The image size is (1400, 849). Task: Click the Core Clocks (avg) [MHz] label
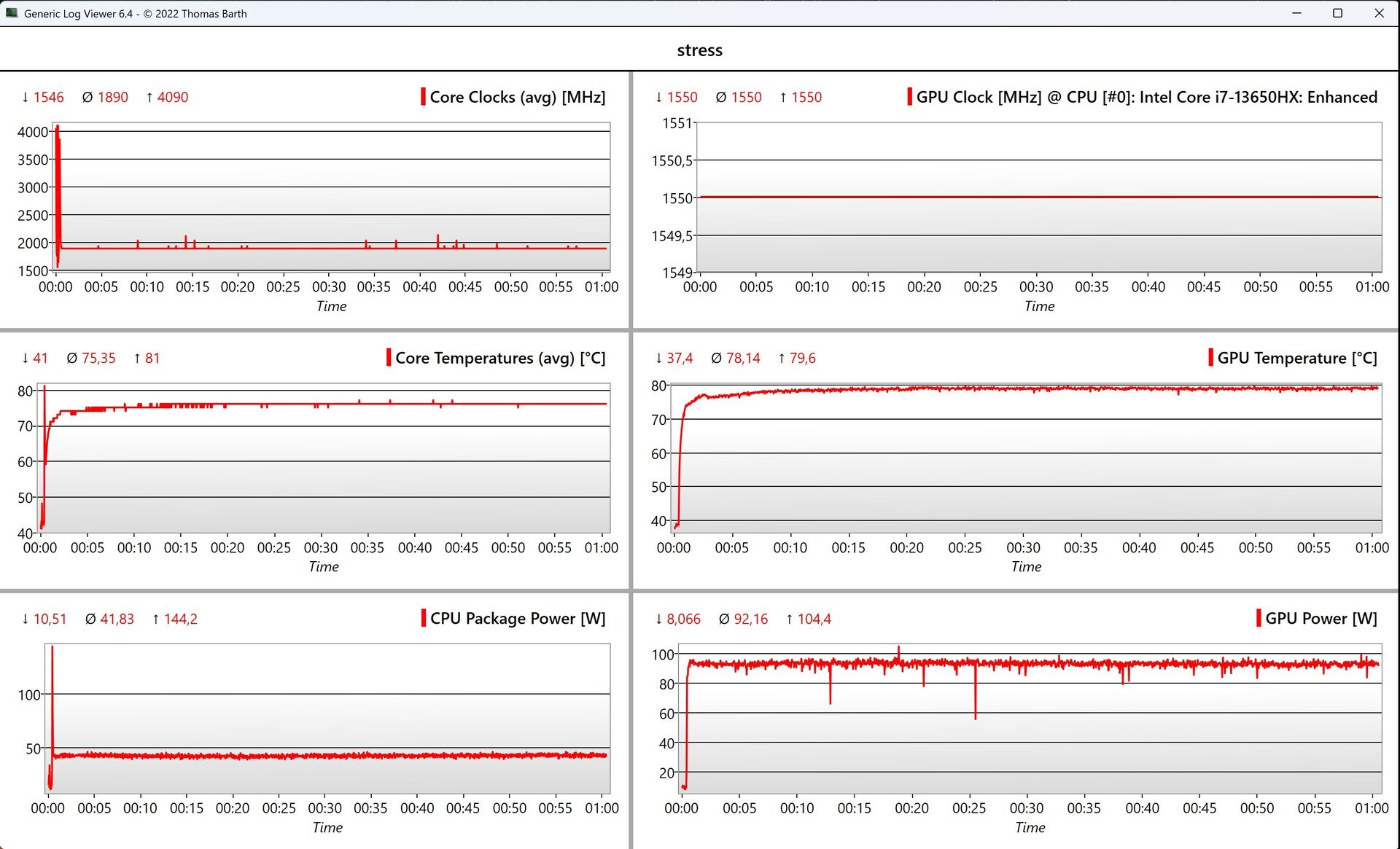tap(517, 97)
